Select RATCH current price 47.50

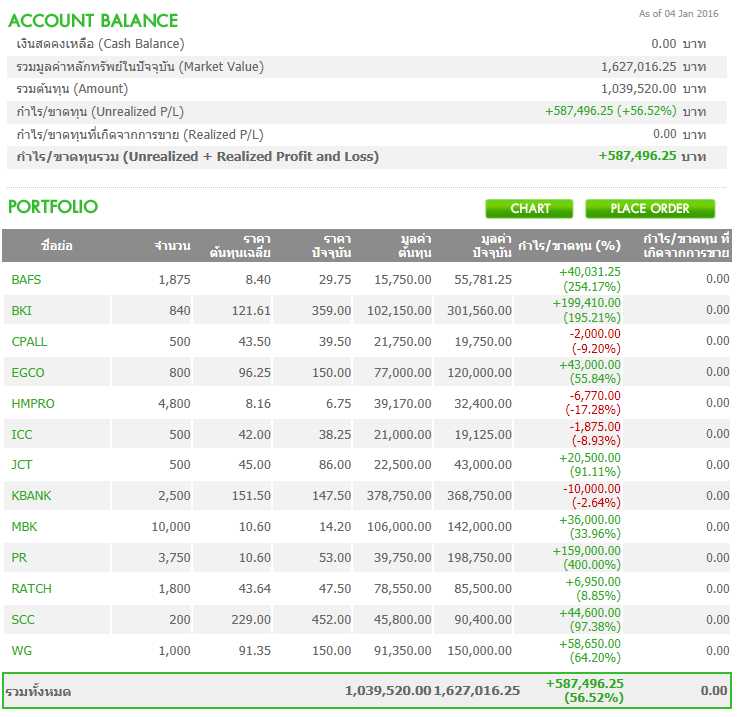tap(335, 589)
